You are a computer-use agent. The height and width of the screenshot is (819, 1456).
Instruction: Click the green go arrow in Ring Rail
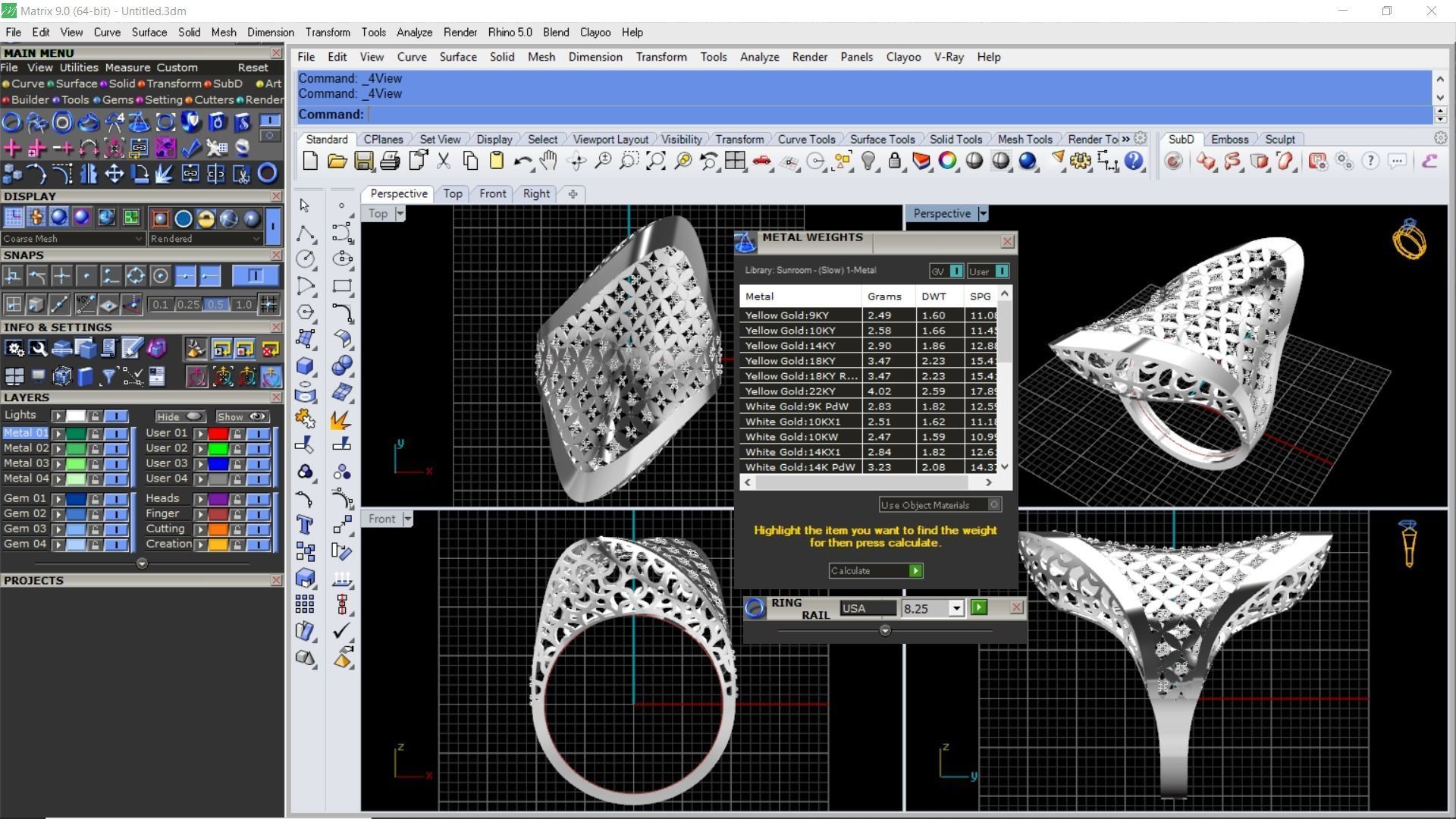click(x=979, y=607)
